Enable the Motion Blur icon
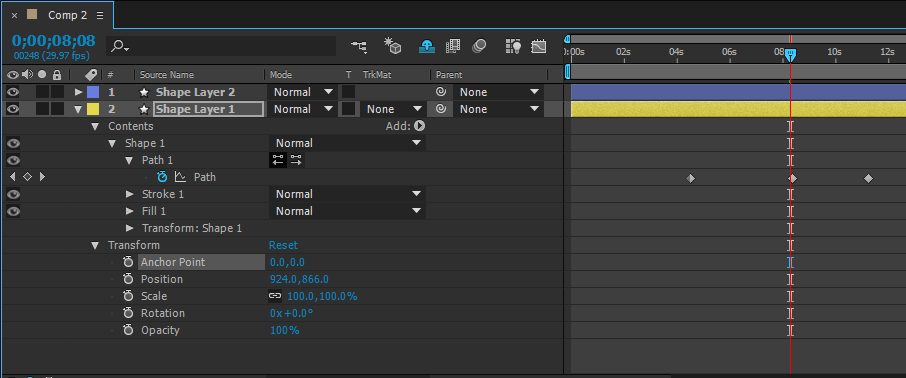The image size is (906, 378). 479,46
